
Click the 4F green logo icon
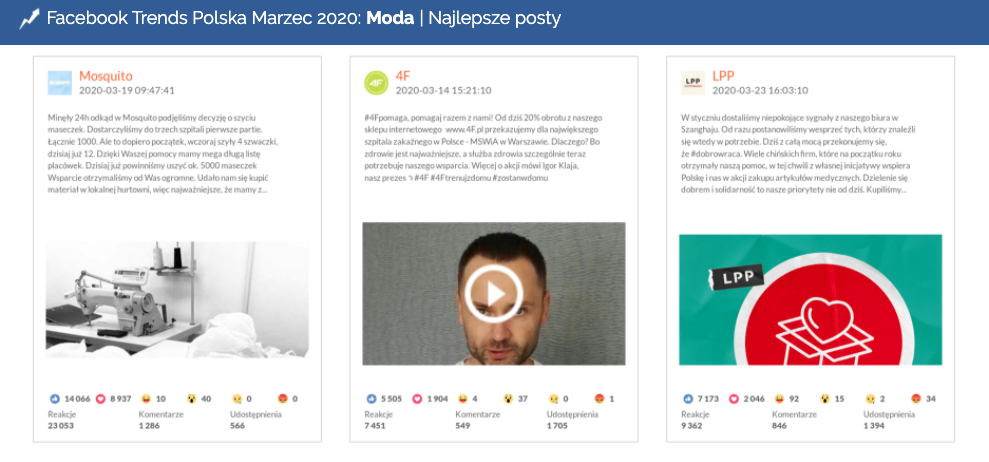coord(376,82)
